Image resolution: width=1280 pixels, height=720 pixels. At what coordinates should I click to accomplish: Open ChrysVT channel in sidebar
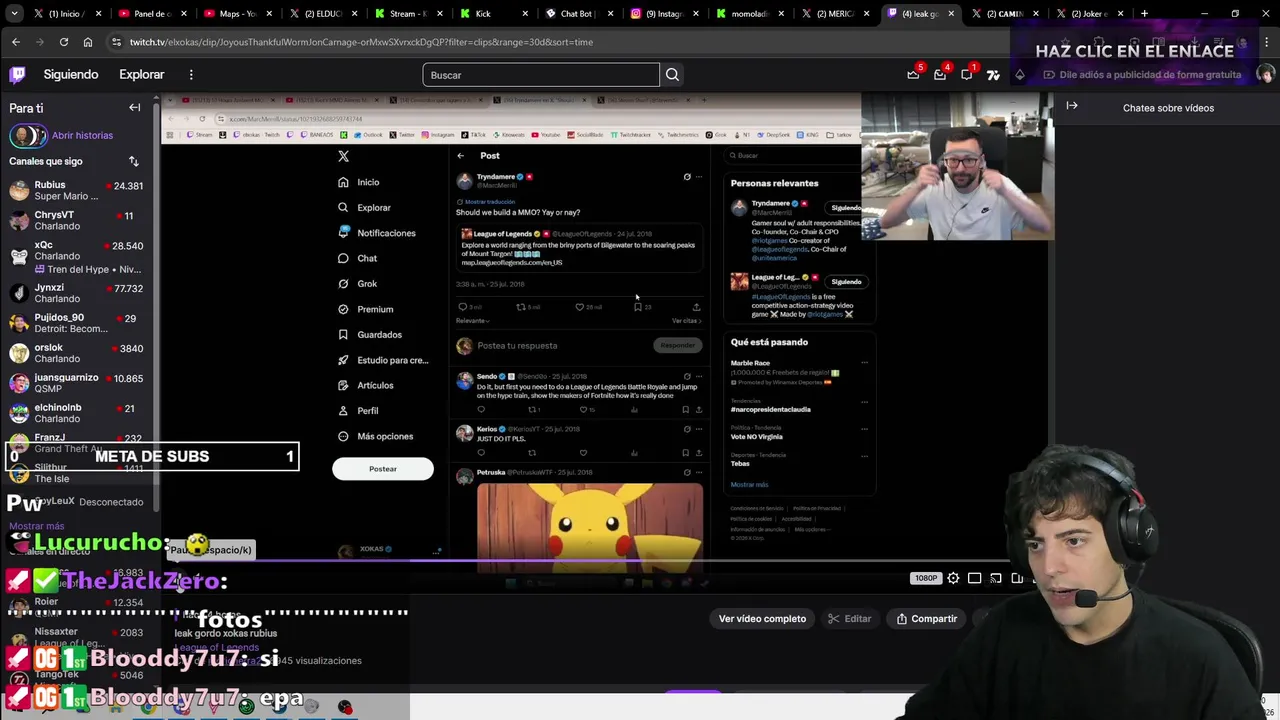click(78, 220)
